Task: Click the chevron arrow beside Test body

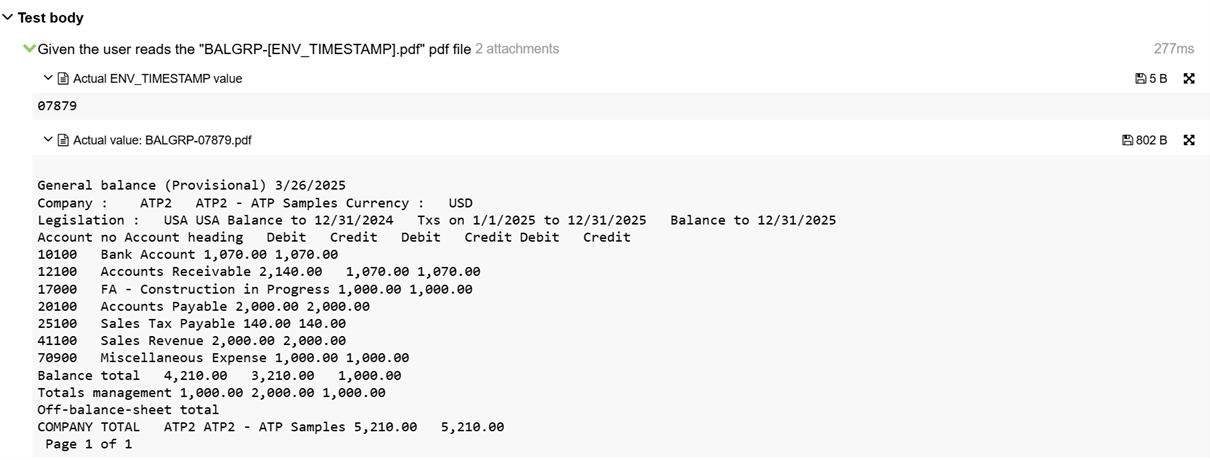Action: pos(8,18)
